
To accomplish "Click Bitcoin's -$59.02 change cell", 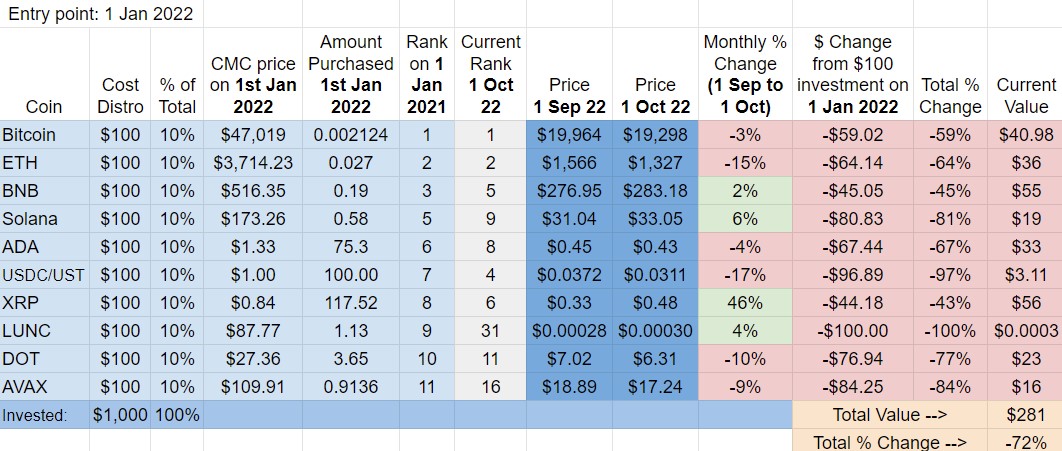I will [853, 135].
